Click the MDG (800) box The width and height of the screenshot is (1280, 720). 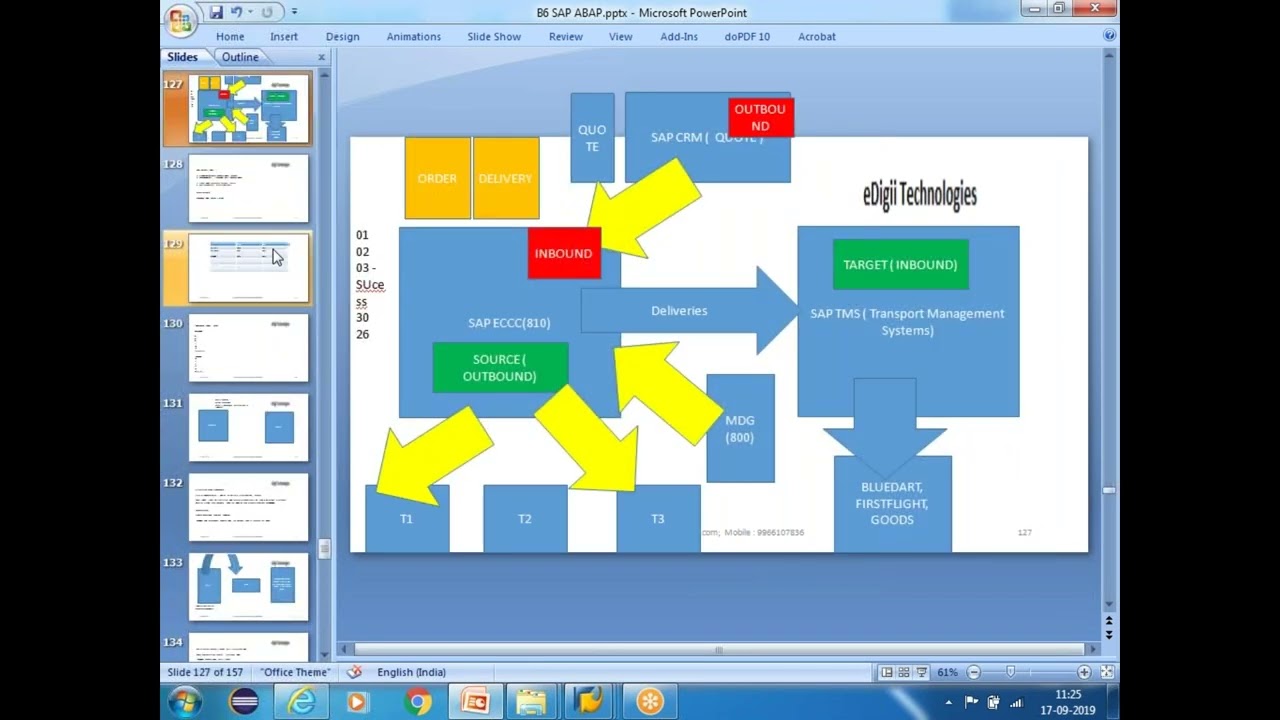[x=740, y=428]
